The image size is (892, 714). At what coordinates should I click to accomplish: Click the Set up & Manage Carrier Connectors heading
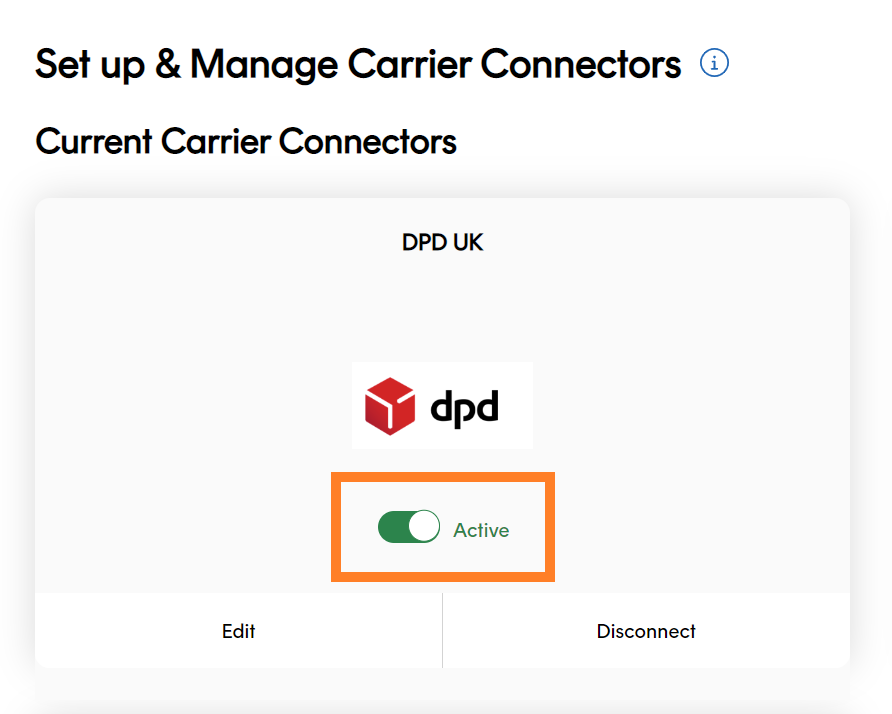coord(358,64)
